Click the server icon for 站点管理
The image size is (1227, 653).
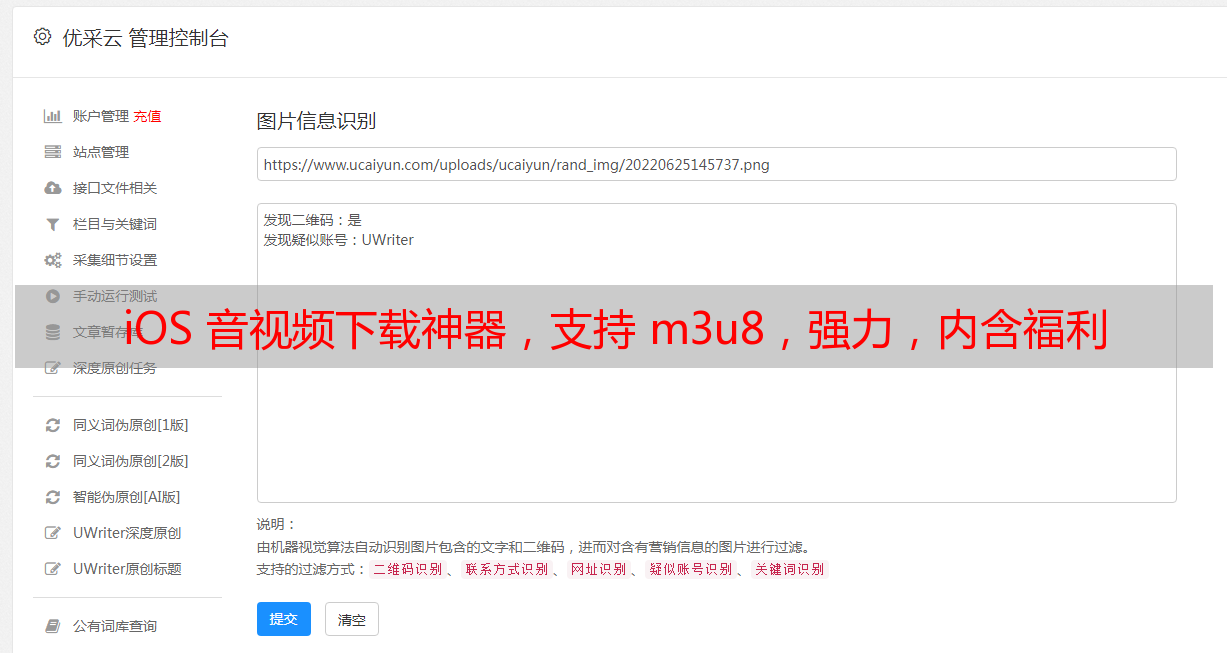(53, 152)
